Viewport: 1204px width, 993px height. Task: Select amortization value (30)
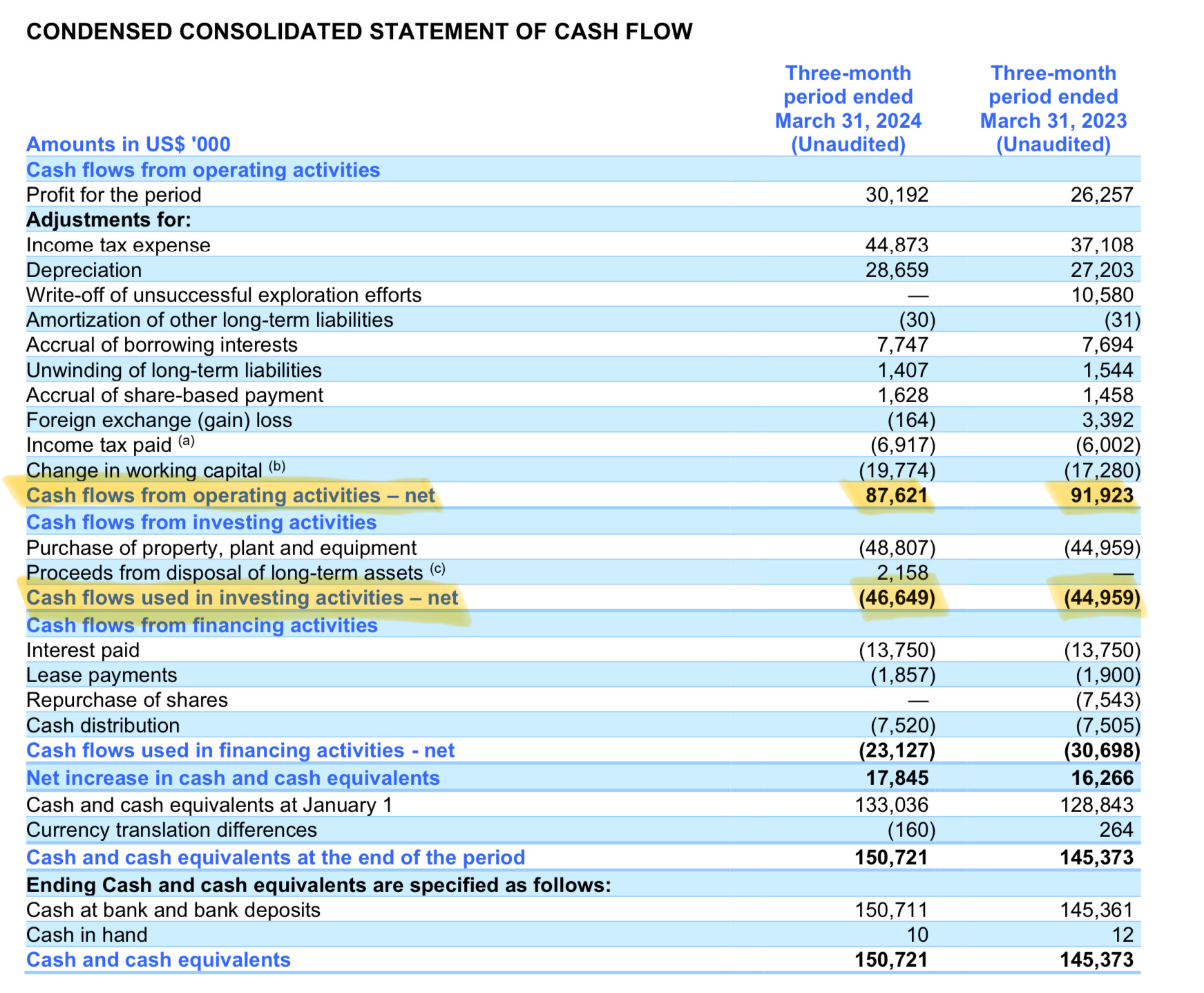coord(917,320)
